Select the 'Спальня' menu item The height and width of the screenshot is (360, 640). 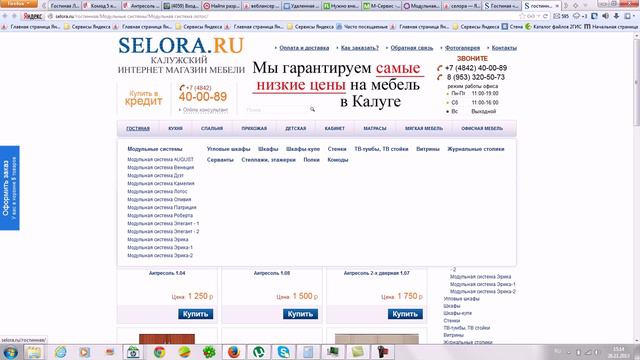[x=212, y=128]
